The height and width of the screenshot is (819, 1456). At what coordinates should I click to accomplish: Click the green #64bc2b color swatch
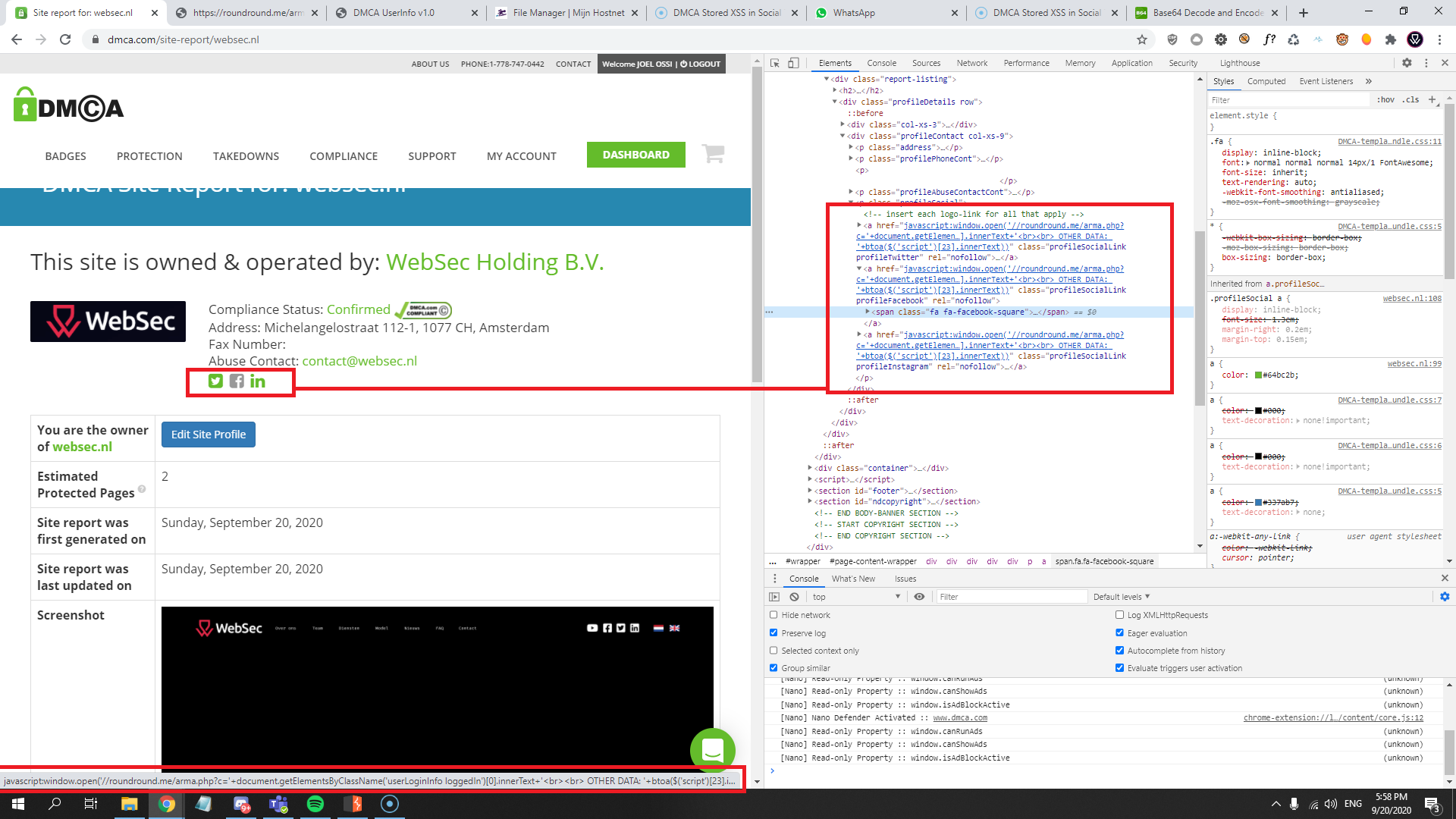[x=1259, y=375]
